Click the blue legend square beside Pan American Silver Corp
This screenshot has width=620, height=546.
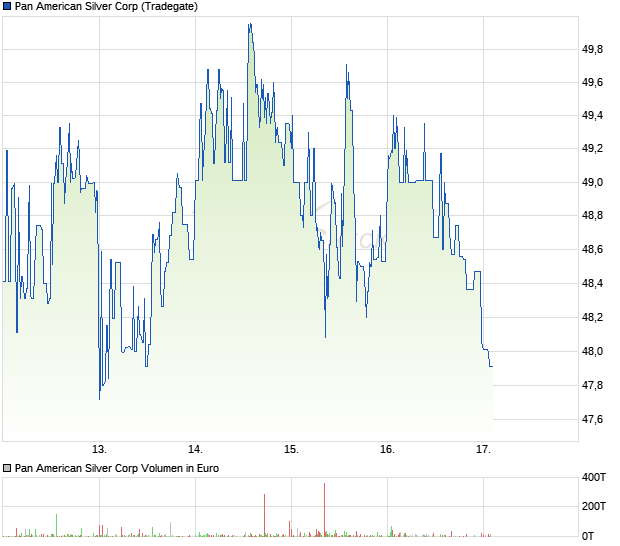click(x=7, y=6)
